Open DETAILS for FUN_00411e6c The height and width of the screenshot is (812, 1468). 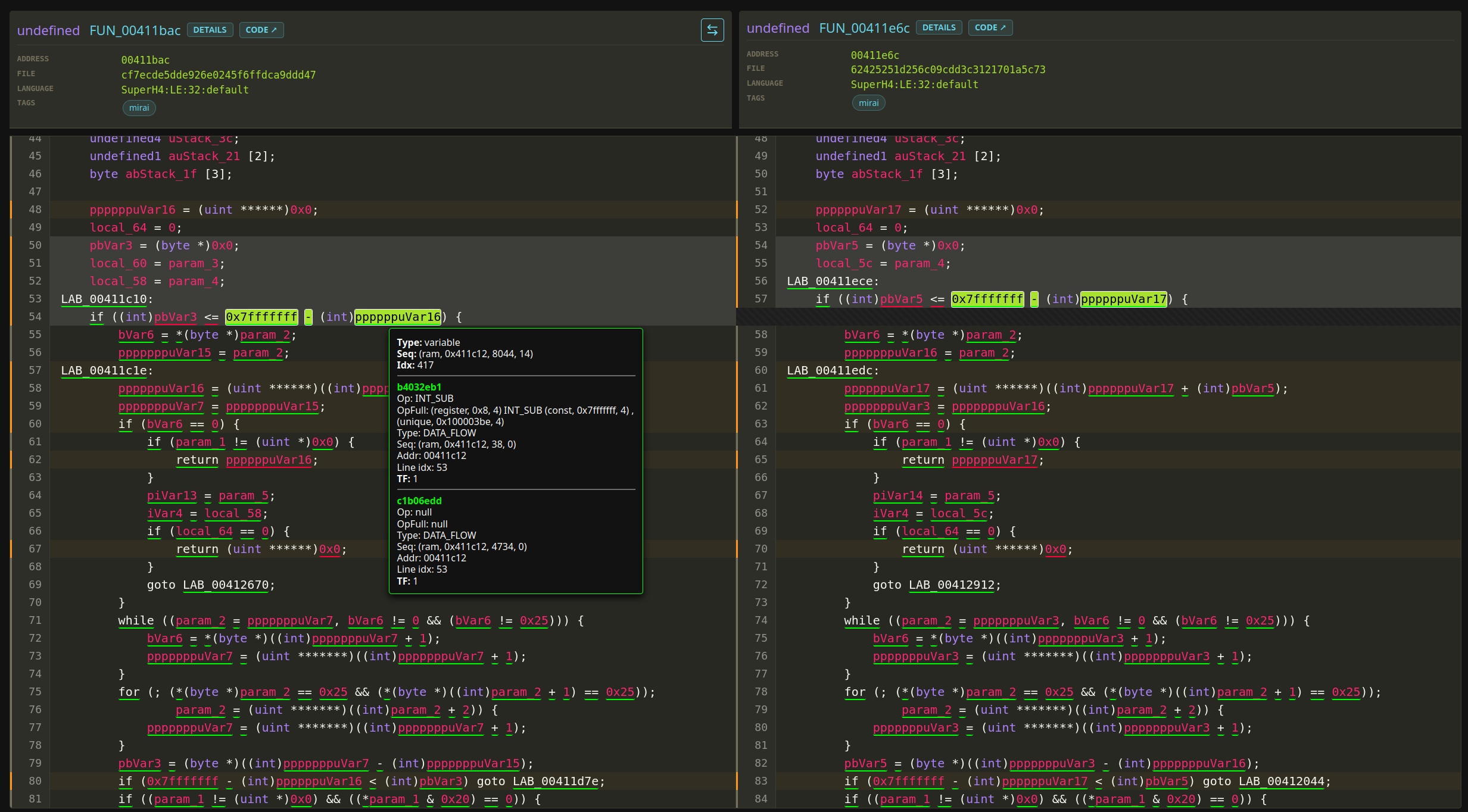tap(939, 27)
